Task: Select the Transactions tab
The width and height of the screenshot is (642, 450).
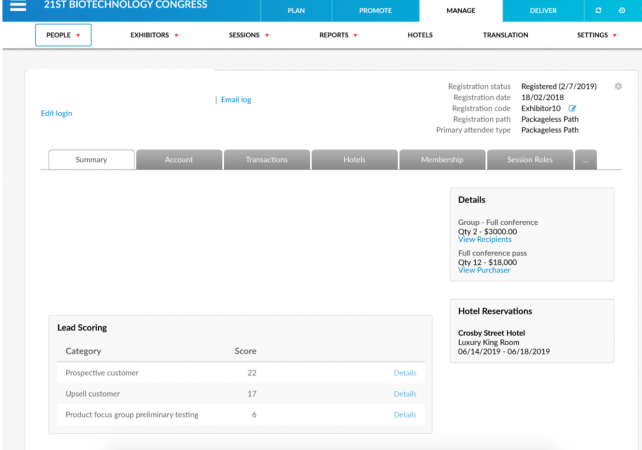Action: pyautogui.click(x=266, y=160)
